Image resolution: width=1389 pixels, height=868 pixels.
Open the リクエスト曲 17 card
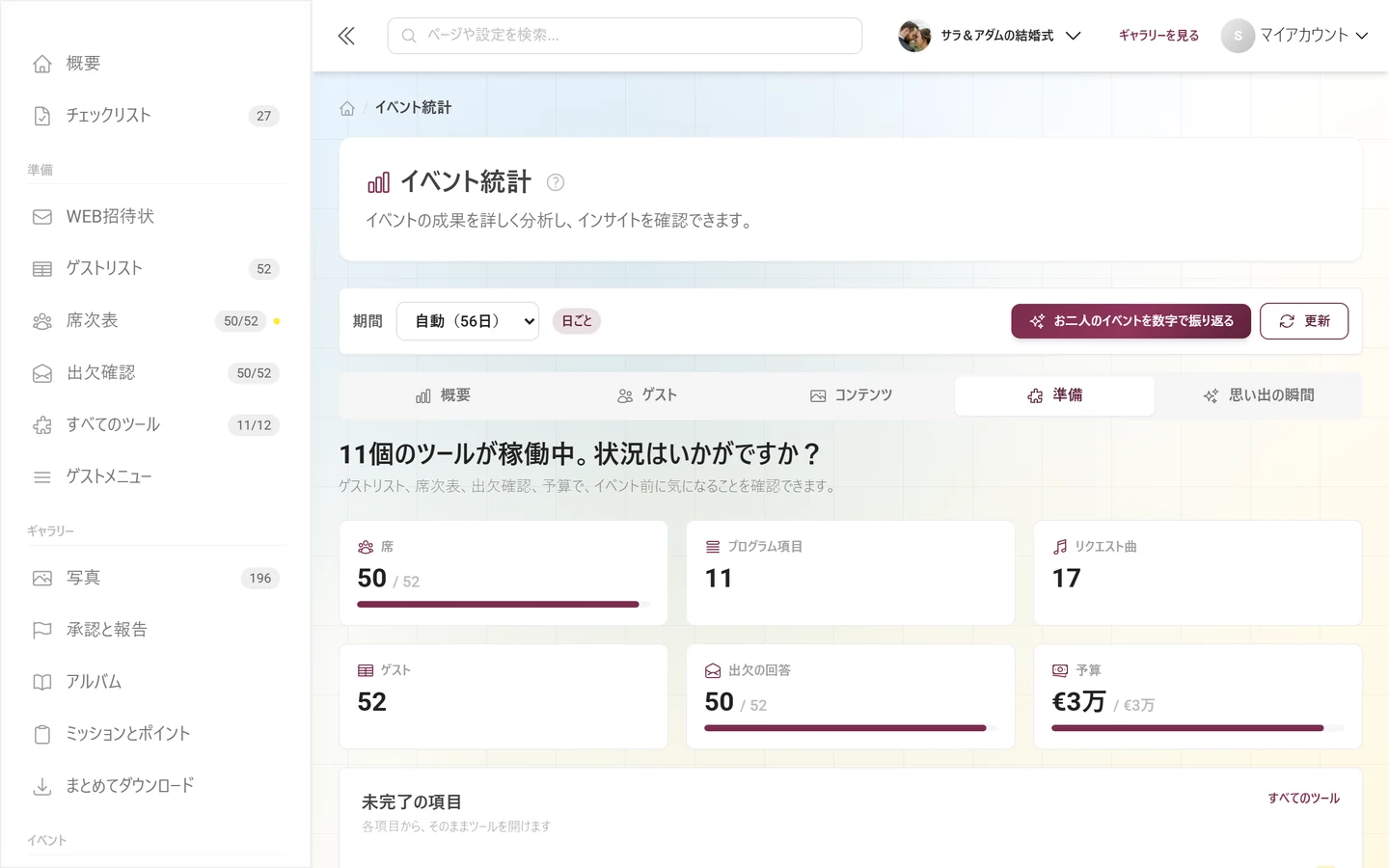1198,573
